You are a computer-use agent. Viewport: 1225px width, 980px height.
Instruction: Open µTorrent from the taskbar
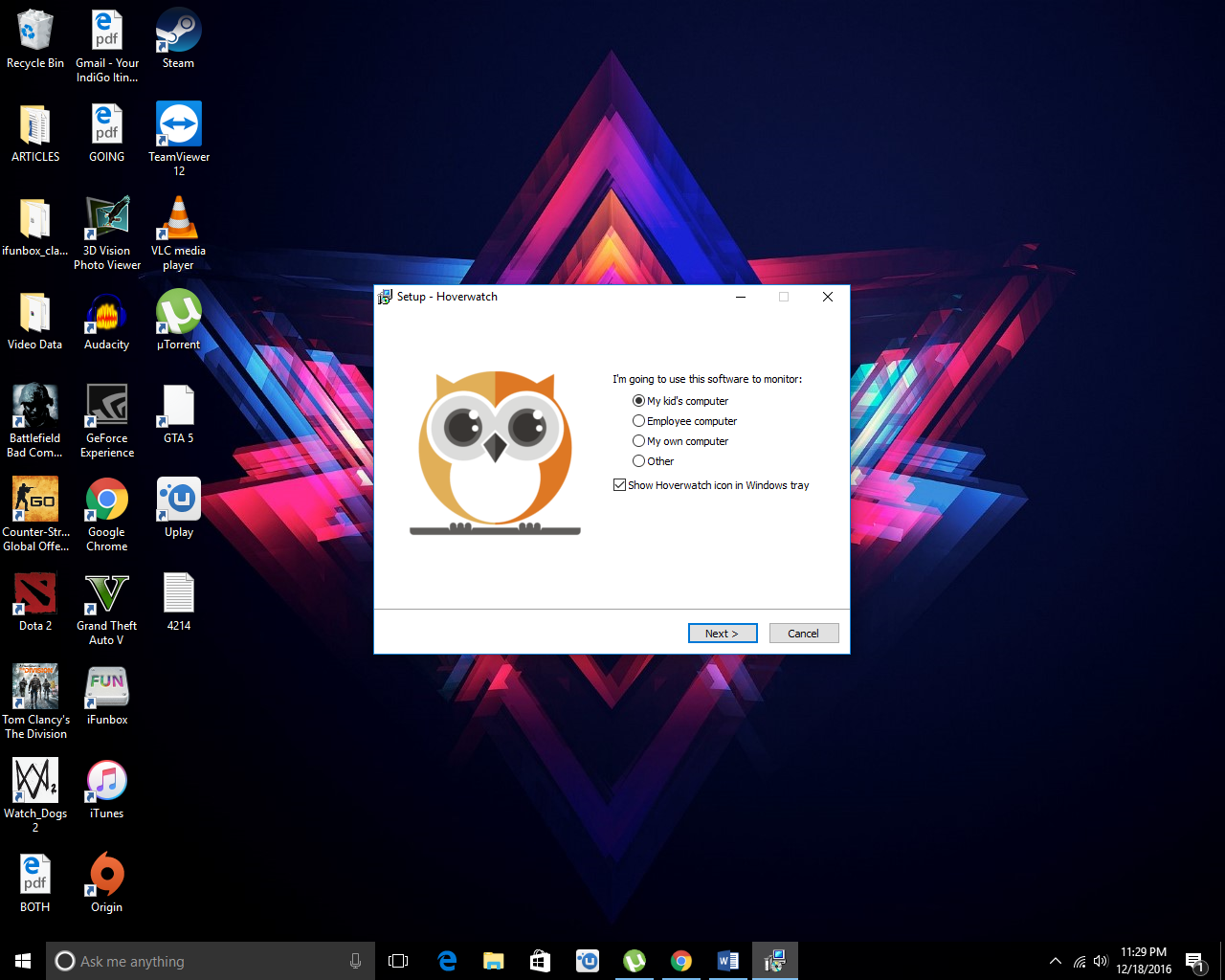coord(635,961)
